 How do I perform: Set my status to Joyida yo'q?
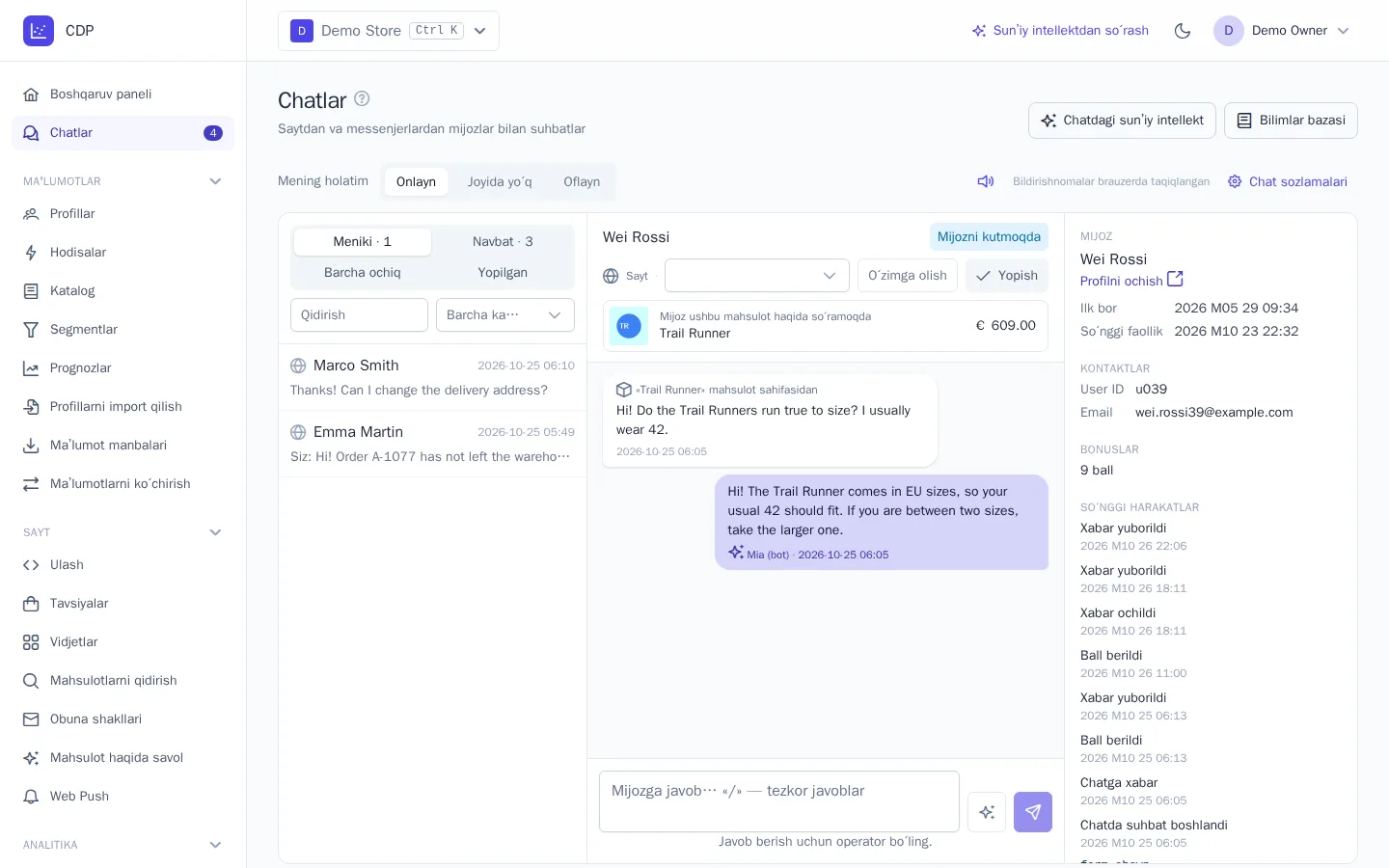500,181
